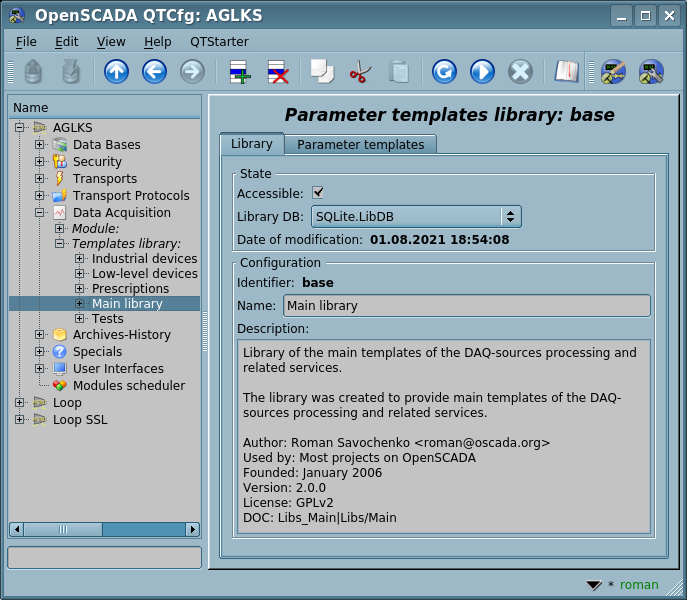Click the date of modification value
This screenshot has width=687, height=600.
click(x=439, y=240)
